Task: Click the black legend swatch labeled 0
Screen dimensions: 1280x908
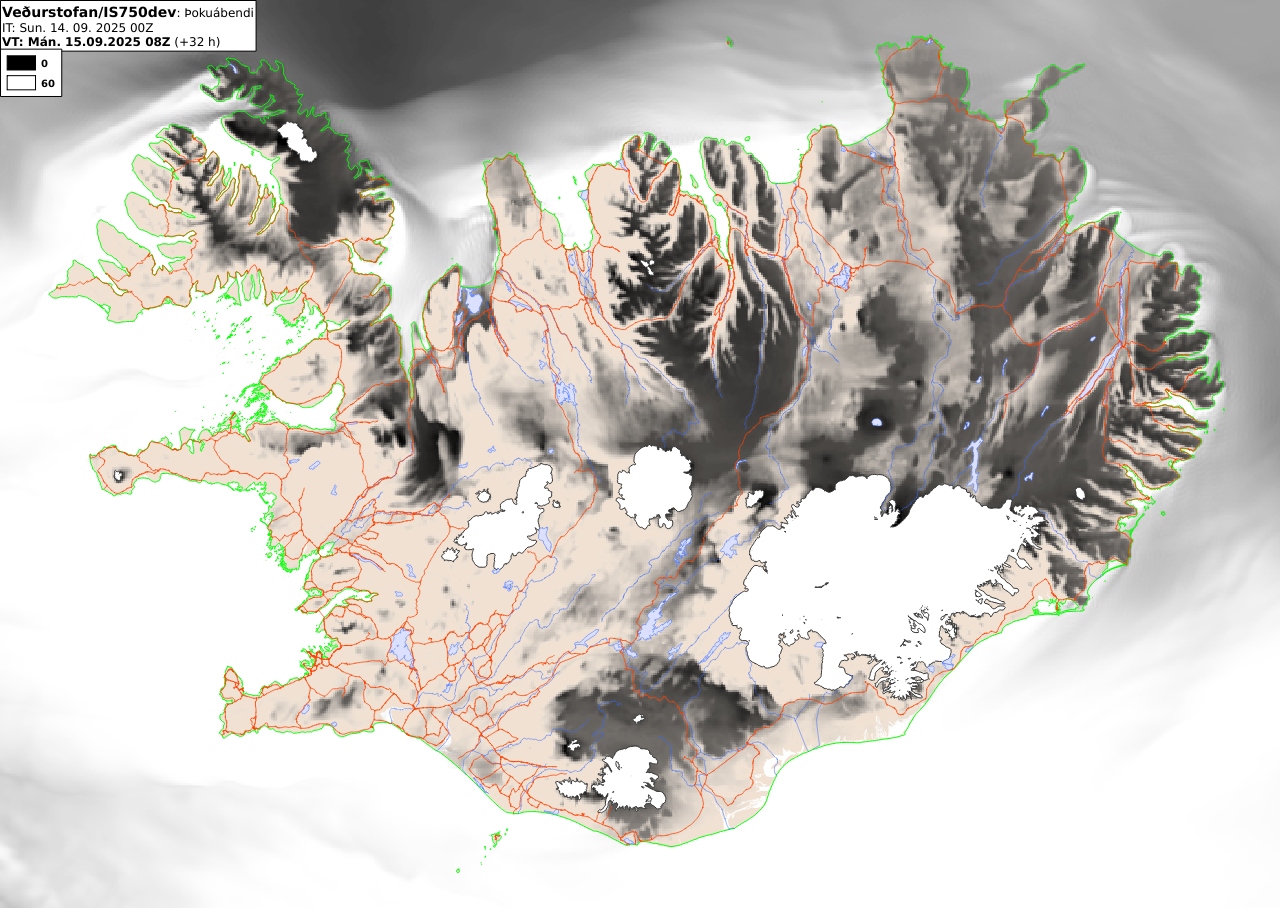Action: [x=21, y=63]
